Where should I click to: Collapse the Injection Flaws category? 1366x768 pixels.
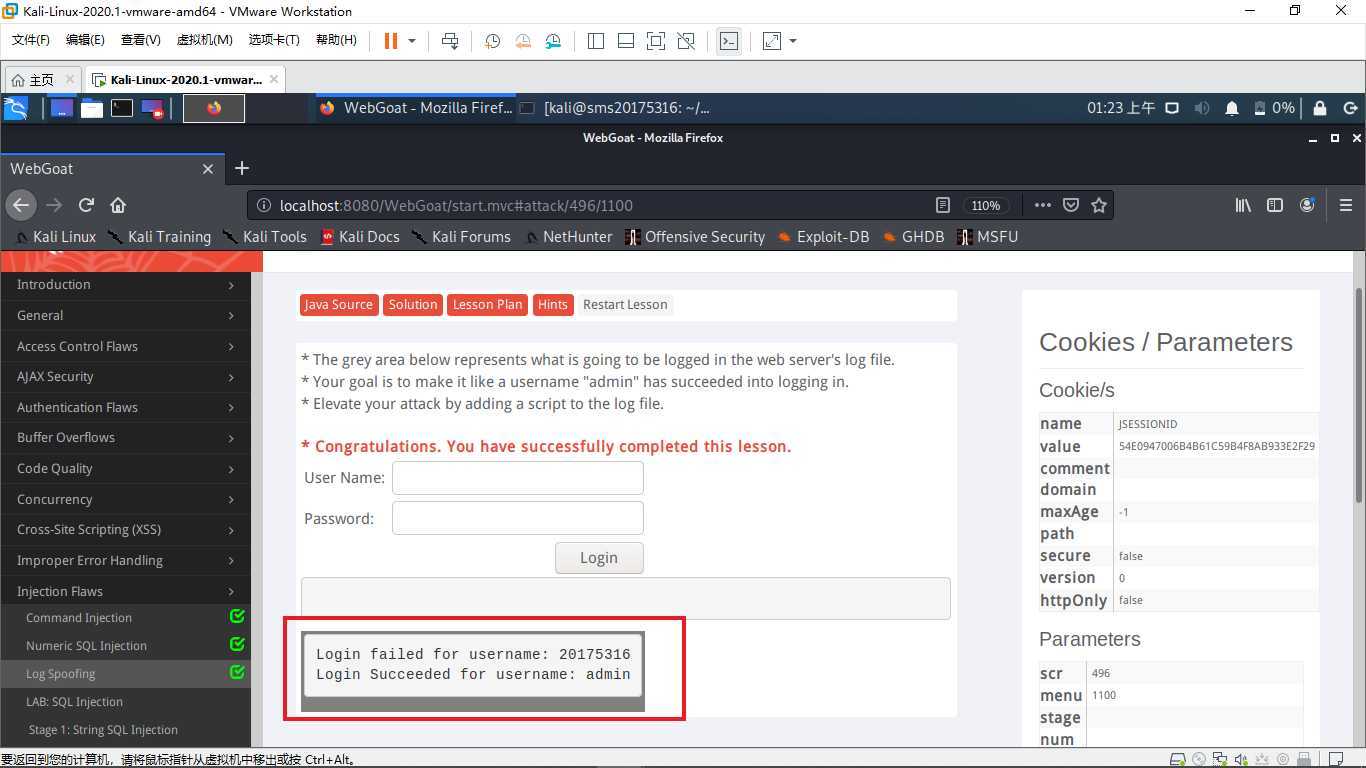click(x=125, y=591)
